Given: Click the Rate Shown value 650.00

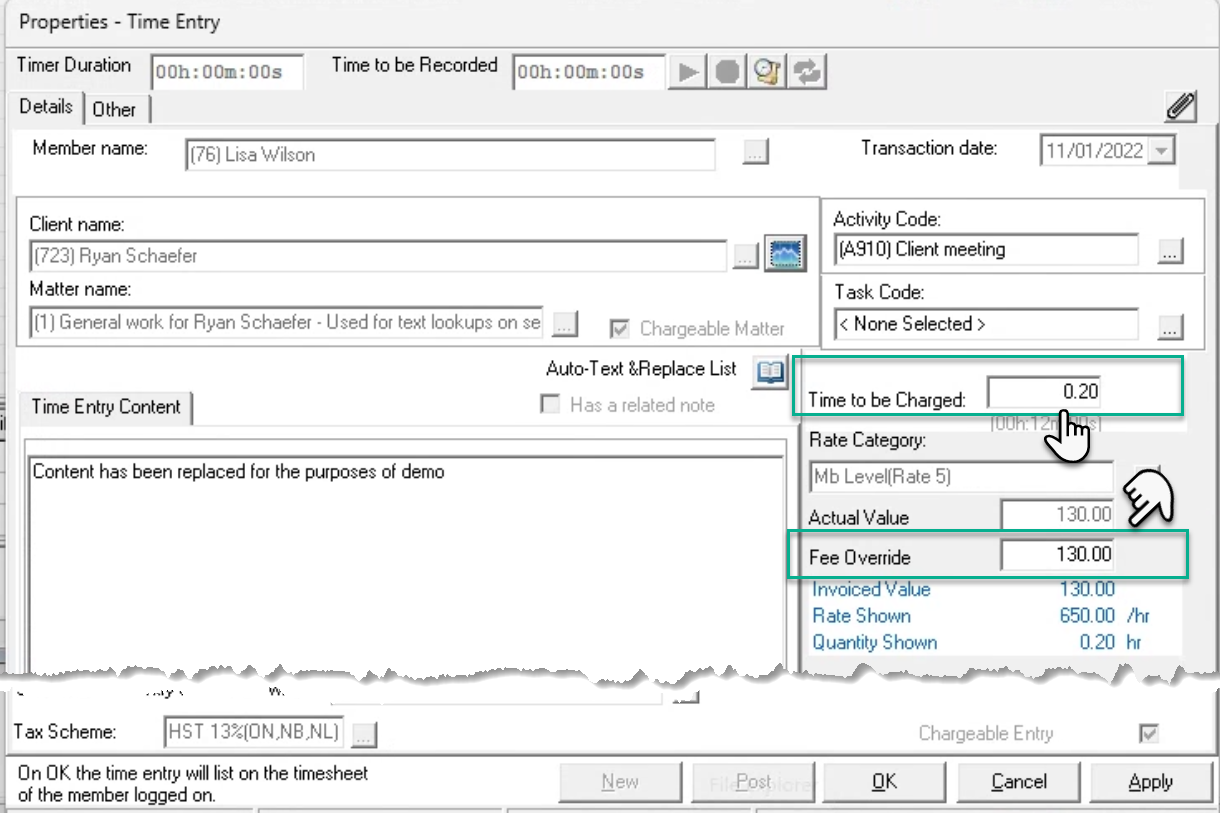Looking at the screenshot, I should (1087, 616).
